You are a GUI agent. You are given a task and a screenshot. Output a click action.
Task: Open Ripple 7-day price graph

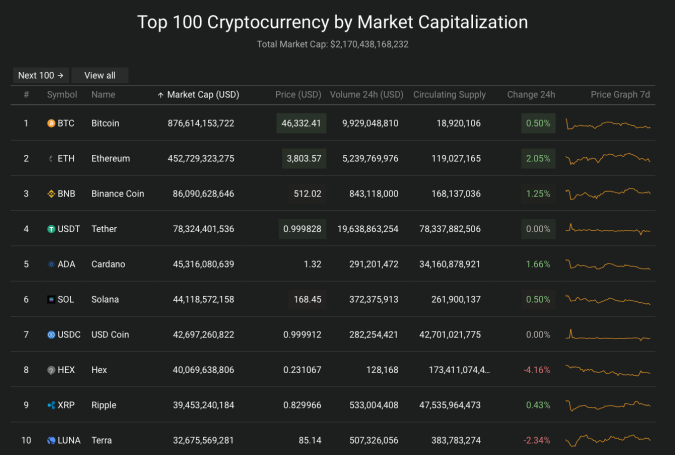pyautogui.click(x=608, y=405)
